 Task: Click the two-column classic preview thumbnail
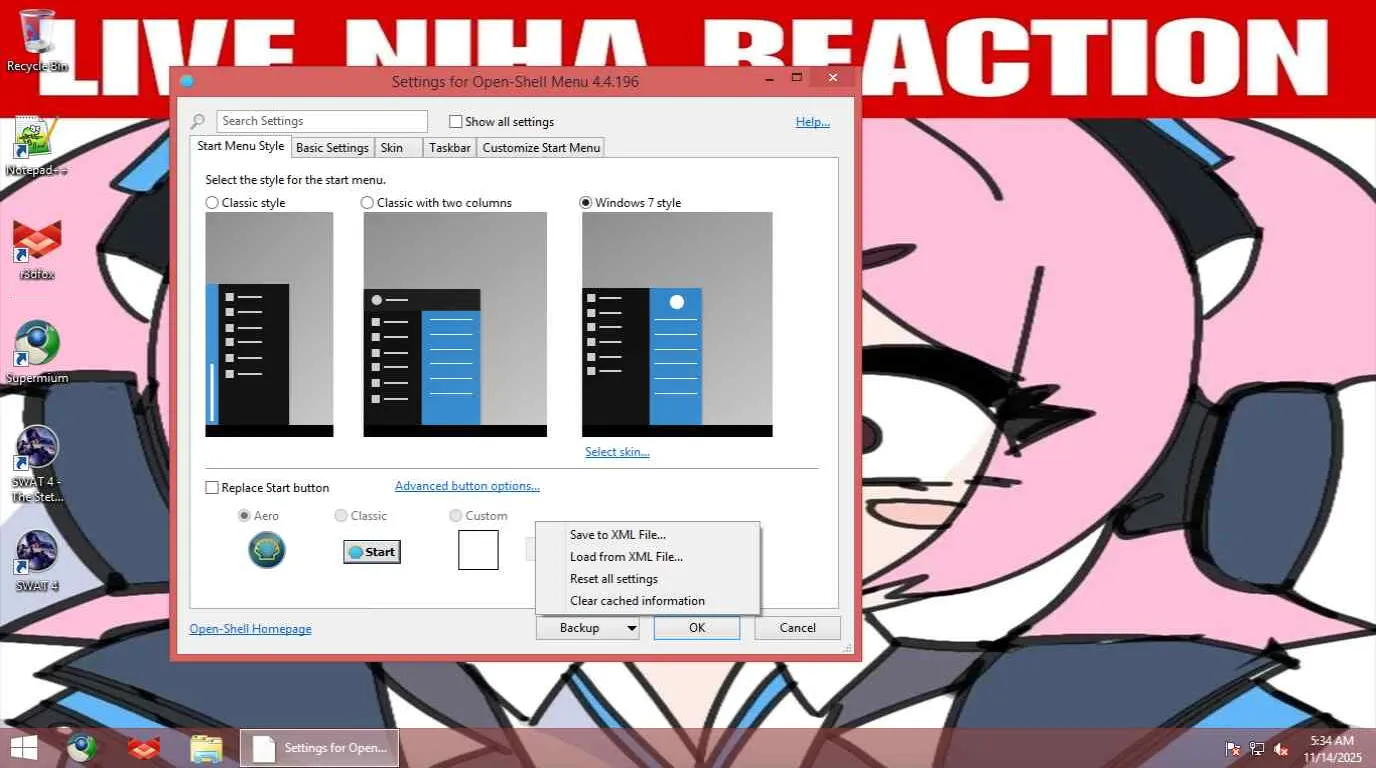coord(455,324)
